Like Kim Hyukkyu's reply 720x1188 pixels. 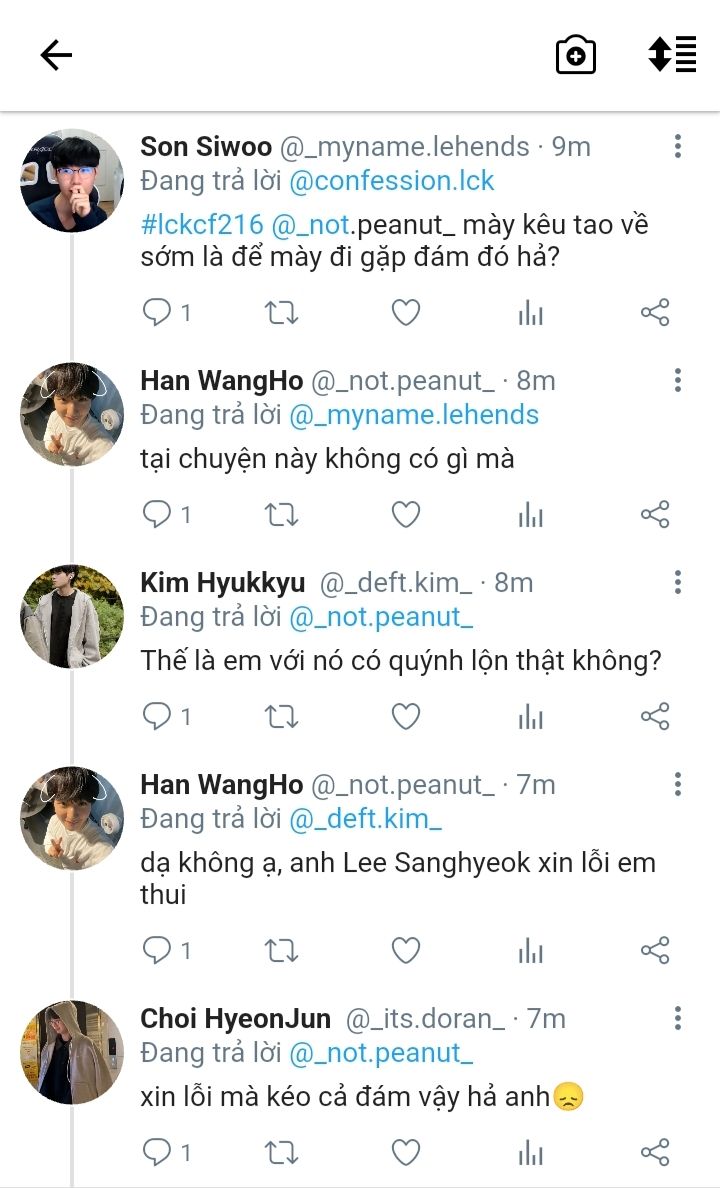pos(405,716)
